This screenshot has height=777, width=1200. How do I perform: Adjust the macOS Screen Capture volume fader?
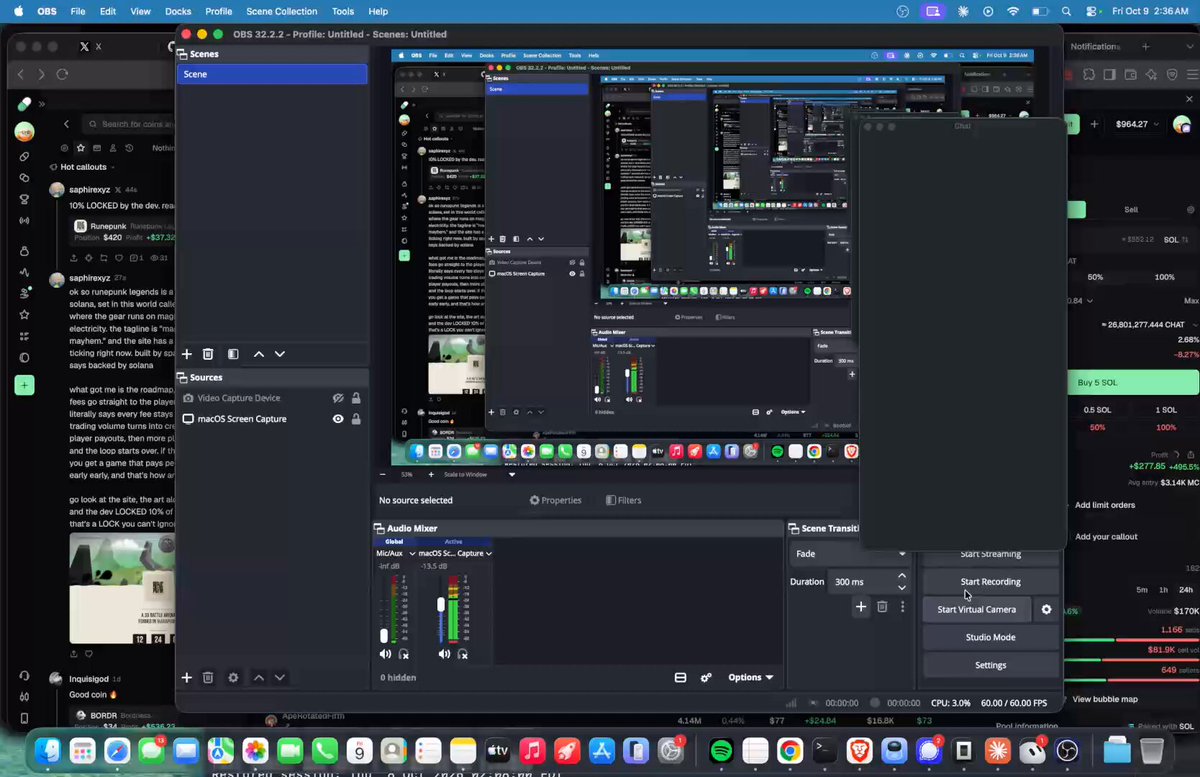coord(442,606)
